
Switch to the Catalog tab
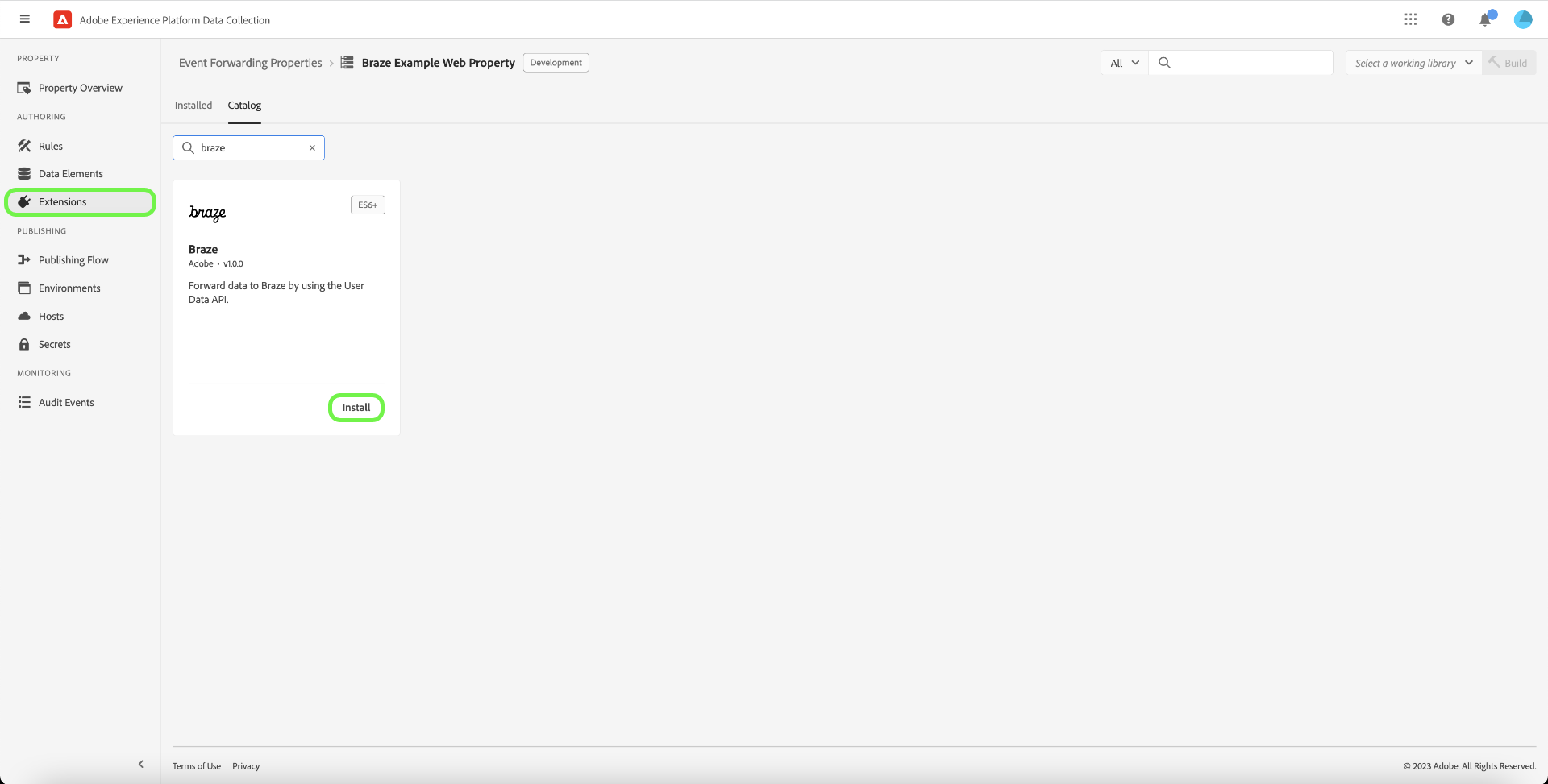(x=244, y=106)
